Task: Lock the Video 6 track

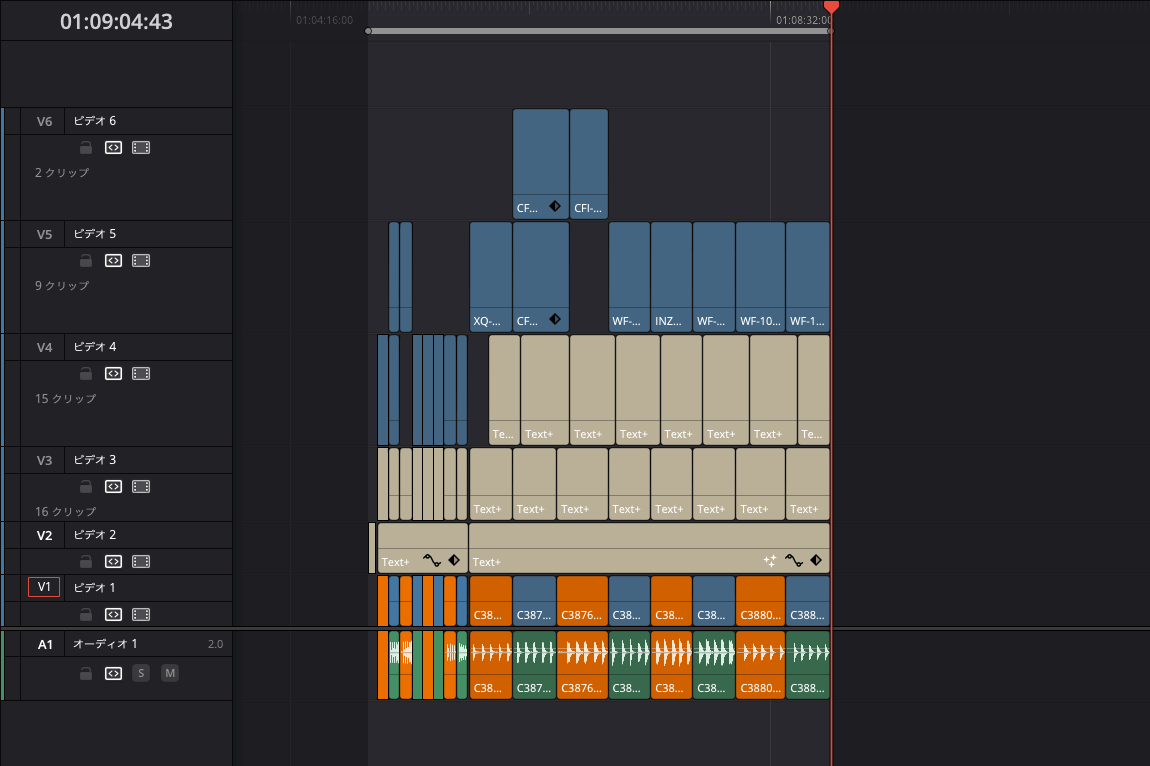Action: [86, 147]
